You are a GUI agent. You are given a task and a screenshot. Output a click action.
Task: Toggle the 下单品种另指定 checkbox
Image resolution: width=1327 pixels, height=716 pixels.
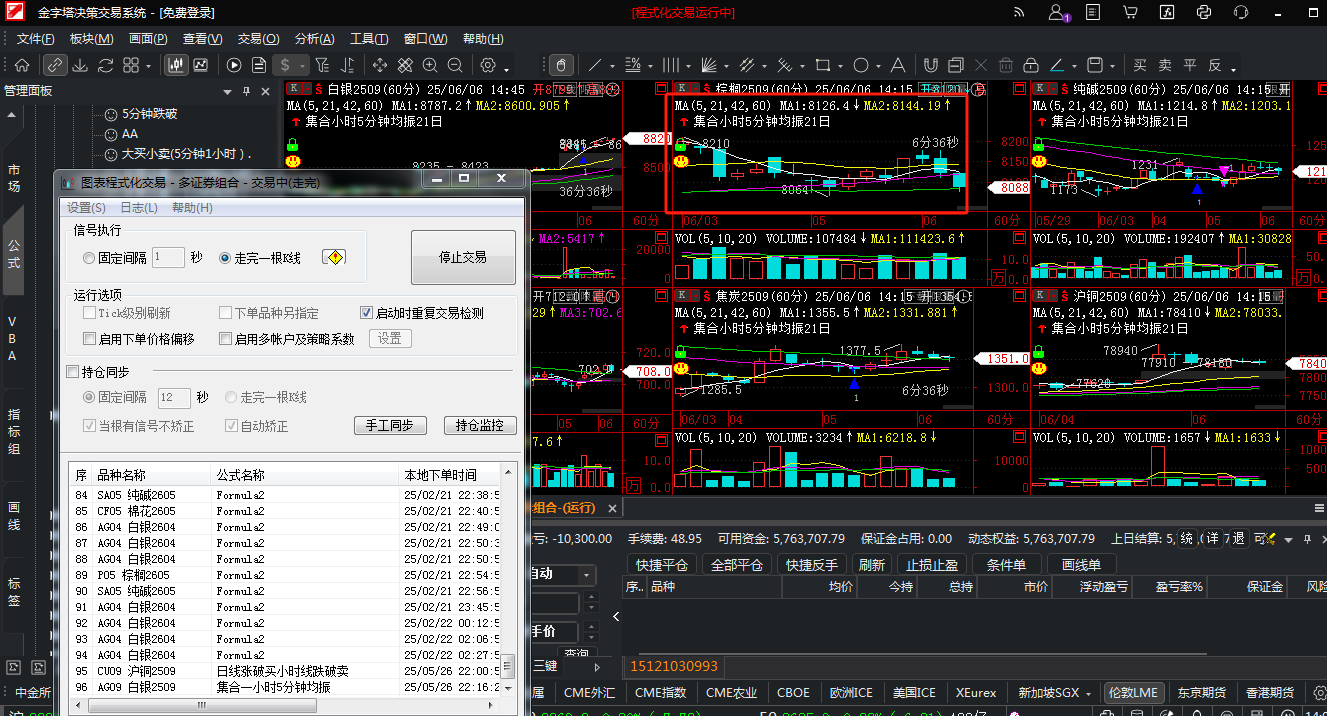[x=226, y=313]
